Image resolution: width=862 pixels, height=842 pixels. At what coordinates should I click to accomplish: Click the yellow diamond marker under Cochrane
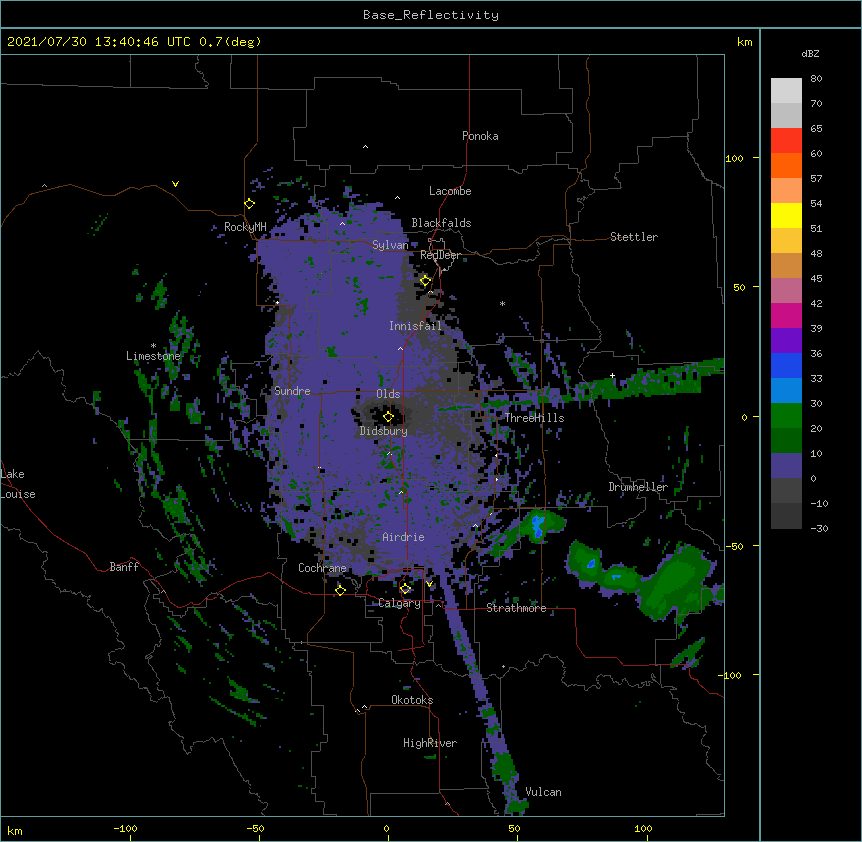[340, 590]
